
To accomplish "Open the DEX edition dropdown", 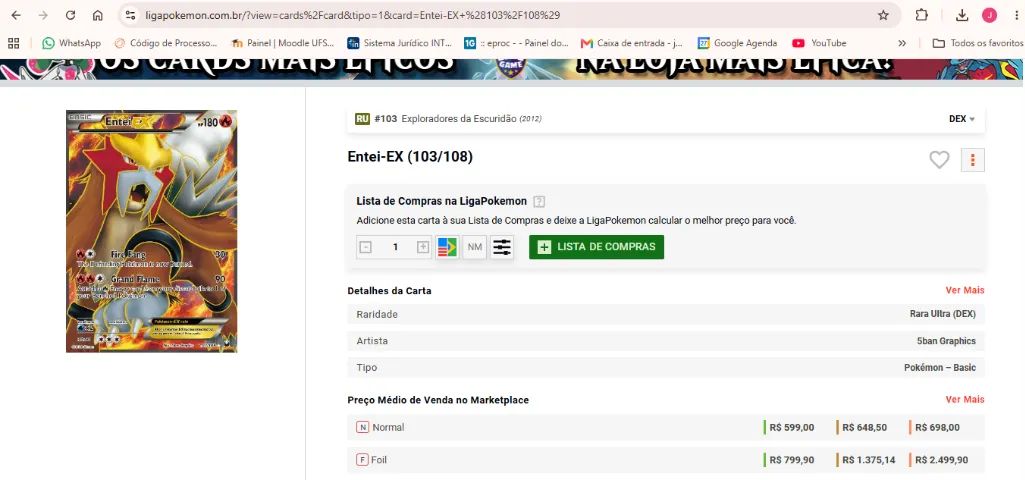I will point(962,119).
